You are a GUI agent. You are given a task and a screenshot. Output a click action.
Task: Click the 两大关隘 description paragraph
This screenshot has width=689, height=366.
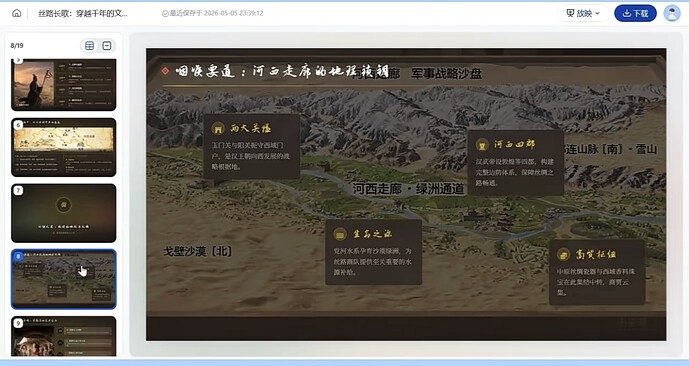click(250, 156)
